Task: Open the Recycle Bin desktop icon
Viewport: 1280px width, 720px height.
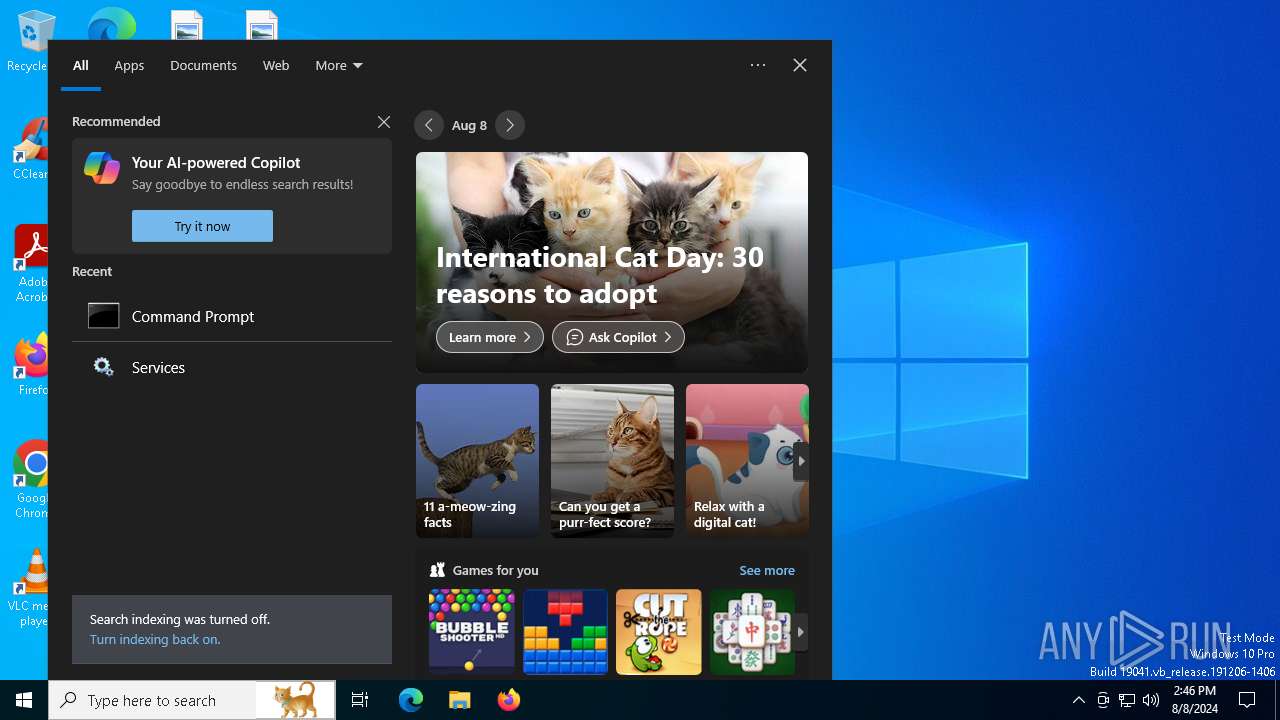Action: click(30, 42)
